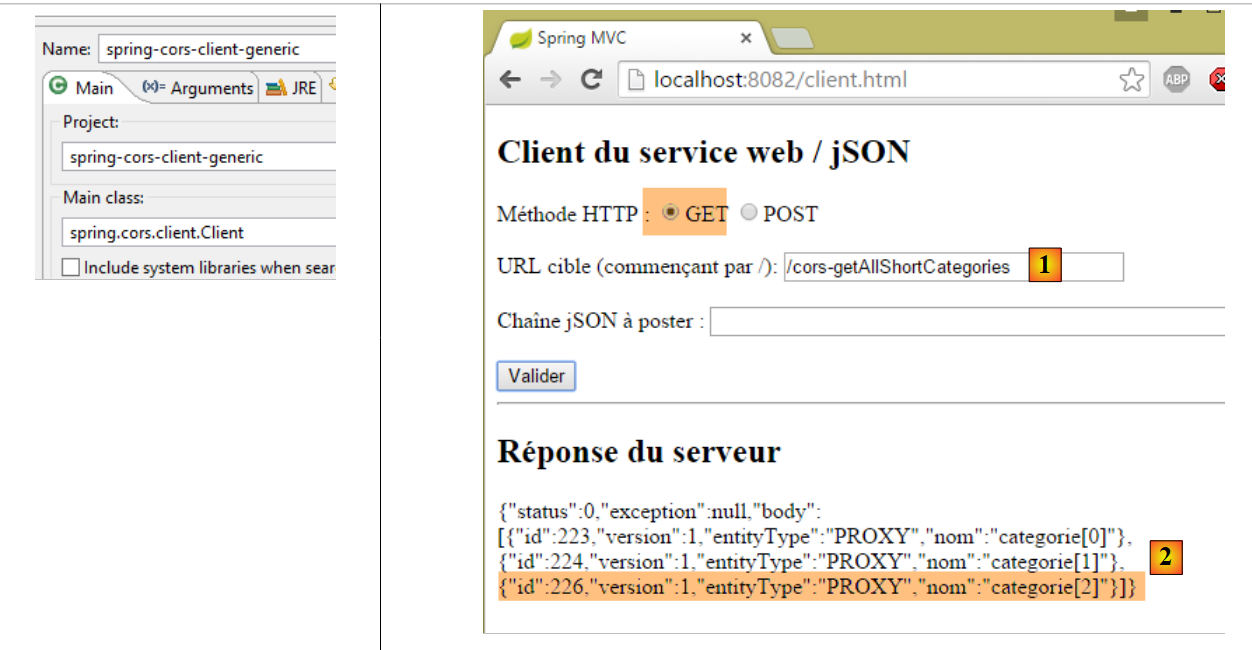
Task: Switch to the Main tab
Action: pos(82,88)
